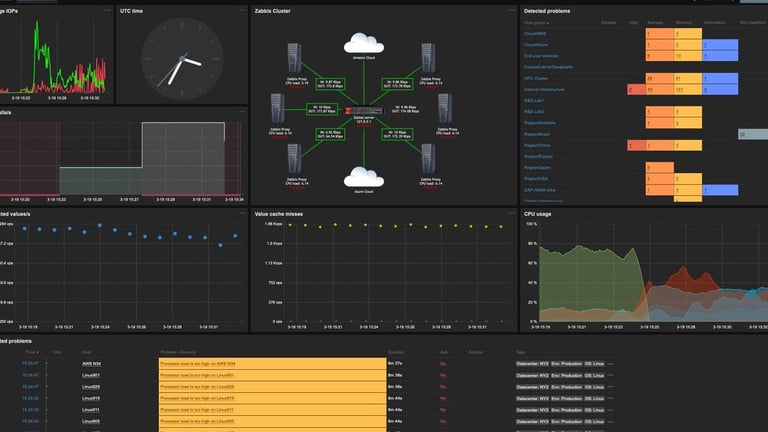Click High severity cell for Region/China

point(636,145)
